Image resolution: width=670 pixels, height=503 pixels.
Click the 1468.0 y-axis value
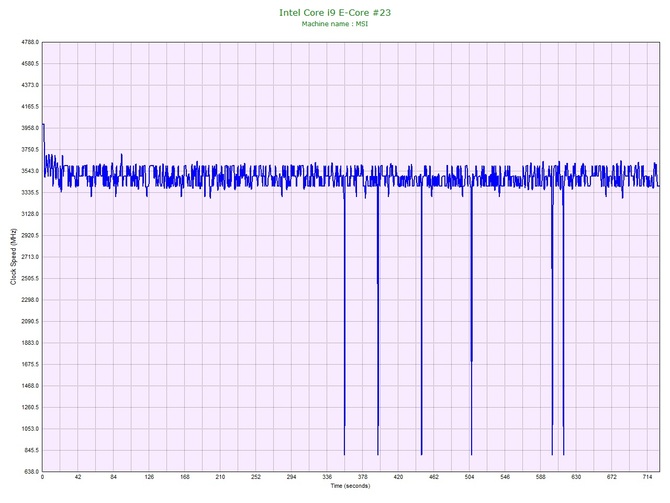pos(30,386)
